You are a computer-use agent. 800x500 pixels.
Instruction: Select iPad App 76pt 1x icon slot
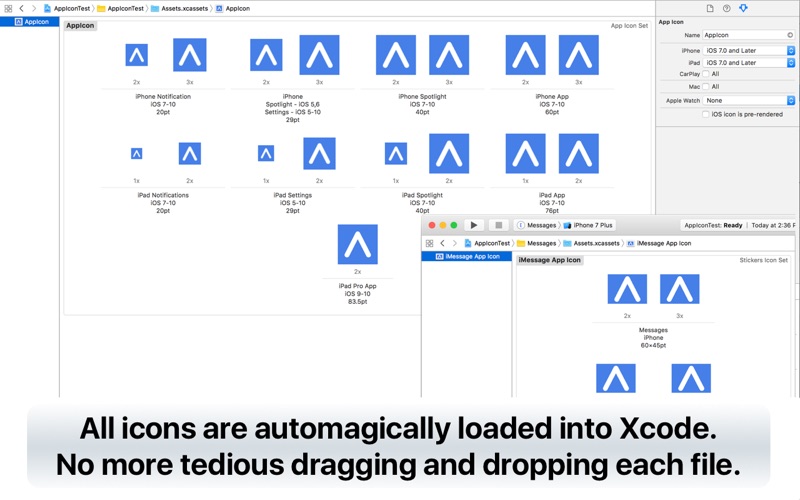point(526,154)
